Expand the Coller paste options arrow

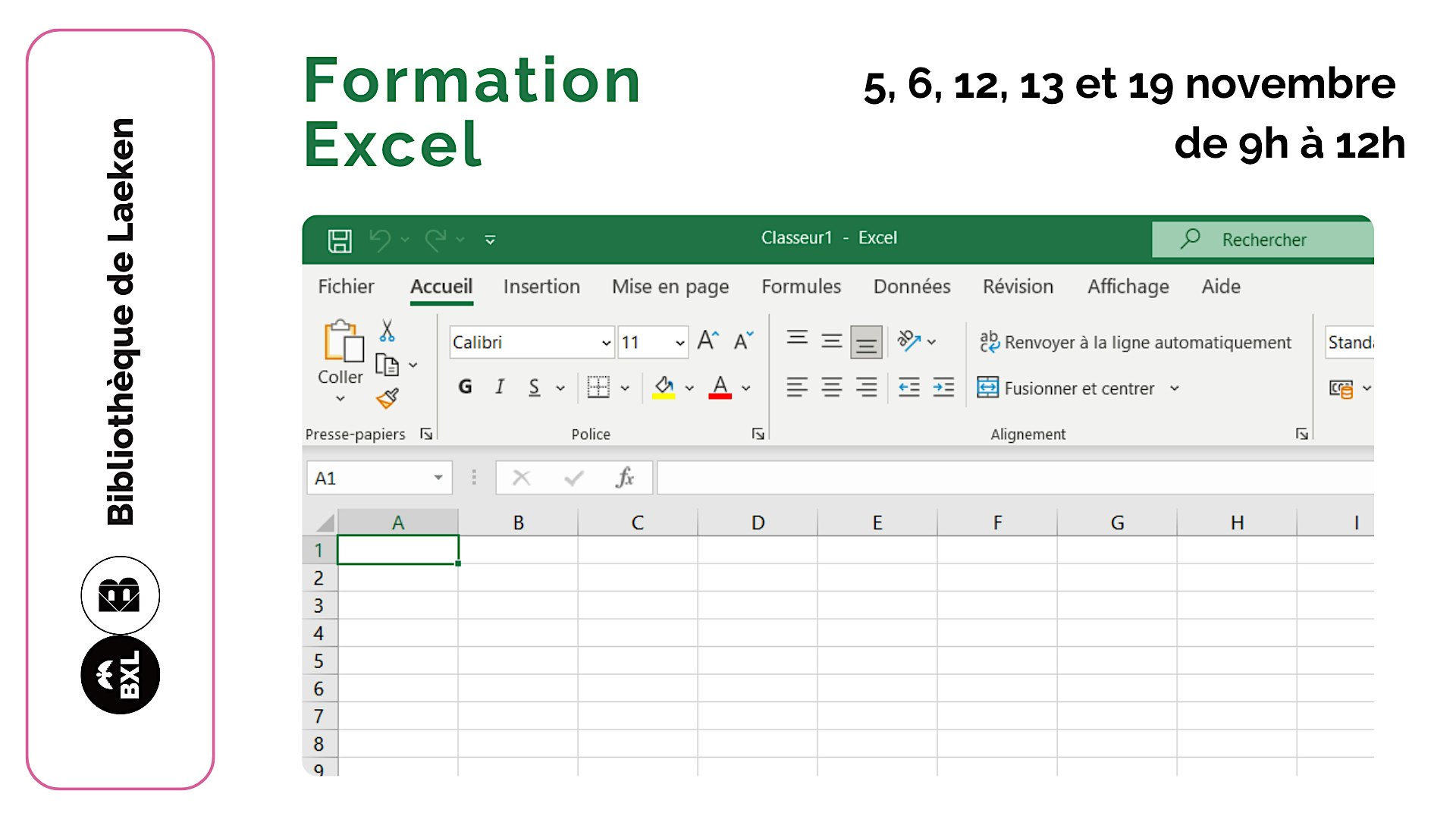(340, 398)
